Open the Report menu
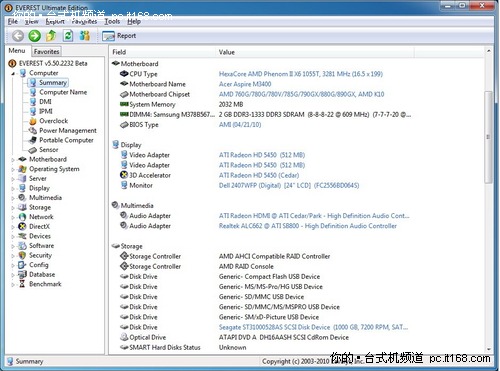 tap(55, 21)
